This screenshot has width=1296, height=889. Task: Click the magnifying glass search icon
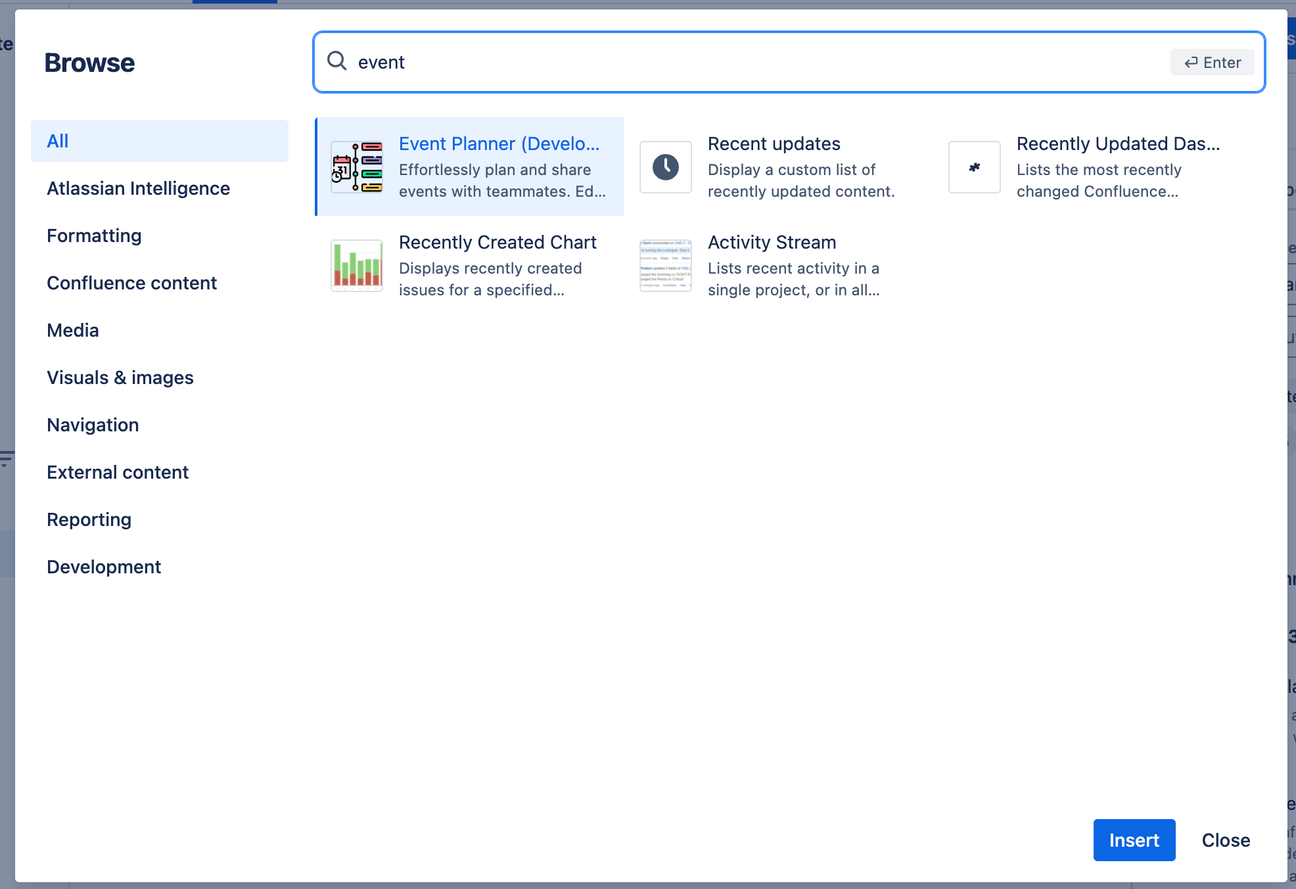[x=337, y=62]
